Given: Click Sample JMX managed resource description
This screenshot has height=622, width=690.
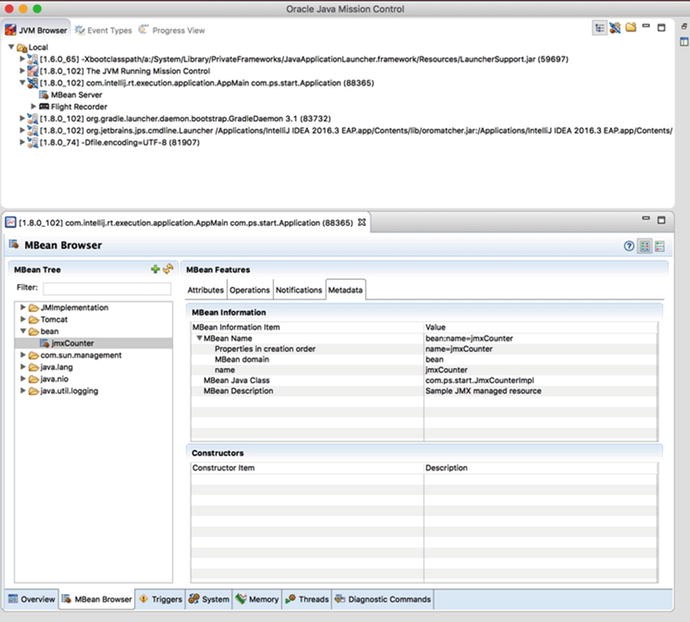Looking at the screenshot, I should pos(483,391).
